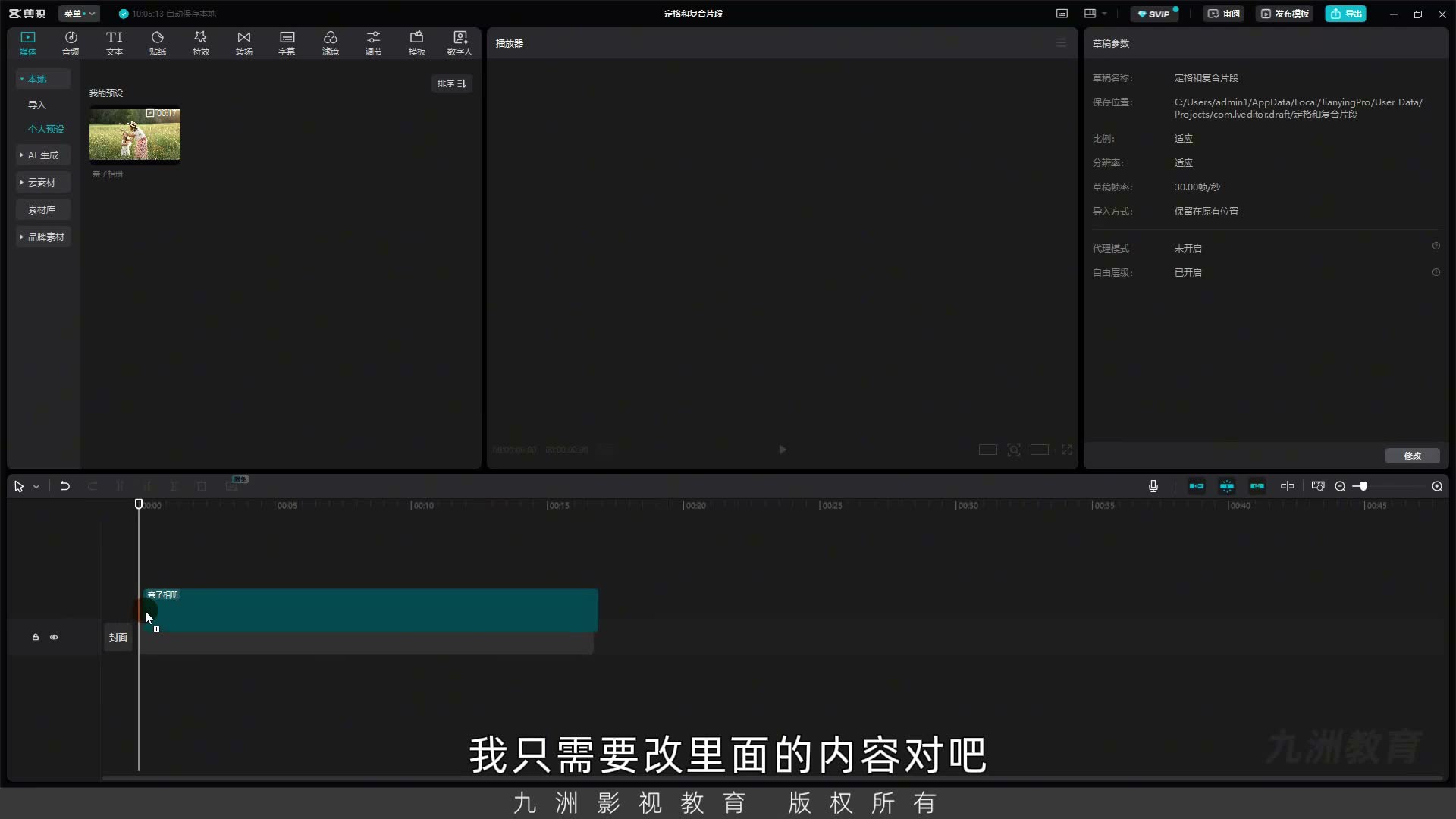Click the delete clip trash icon
Screen dimensions: 1456x819
click(202, 486)
